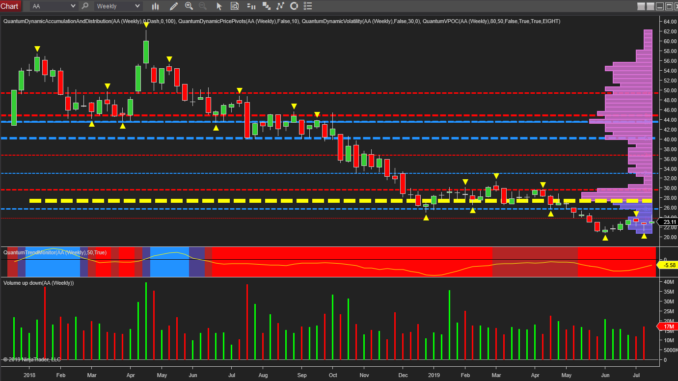This screenshot has width=678, height=381.
Task: Click the second gray link button at top right
Action: pos(650,6)
